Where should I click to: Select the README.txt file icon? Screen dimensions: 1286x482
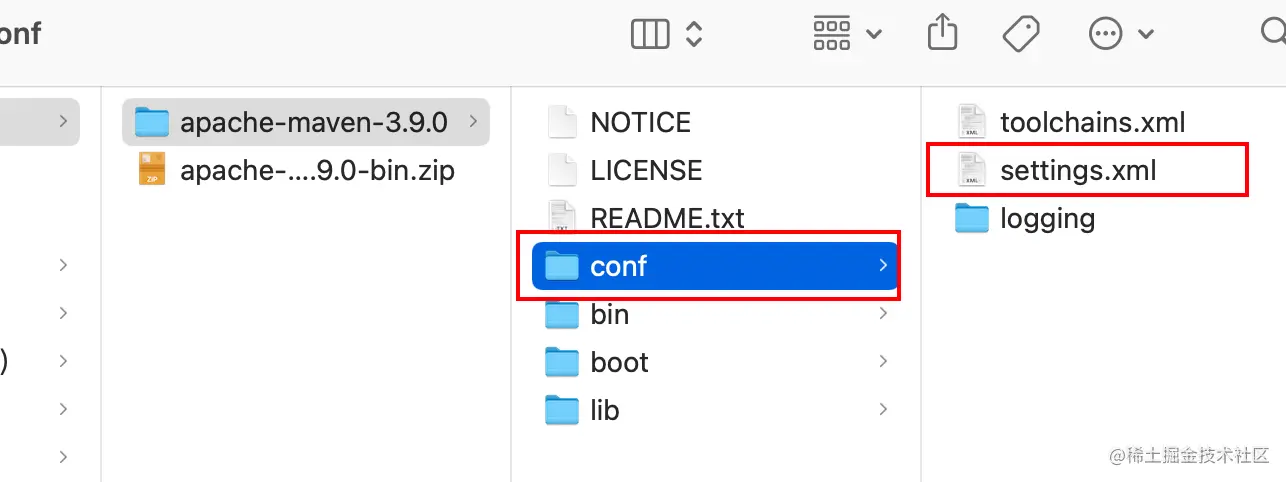pos(563,218)
